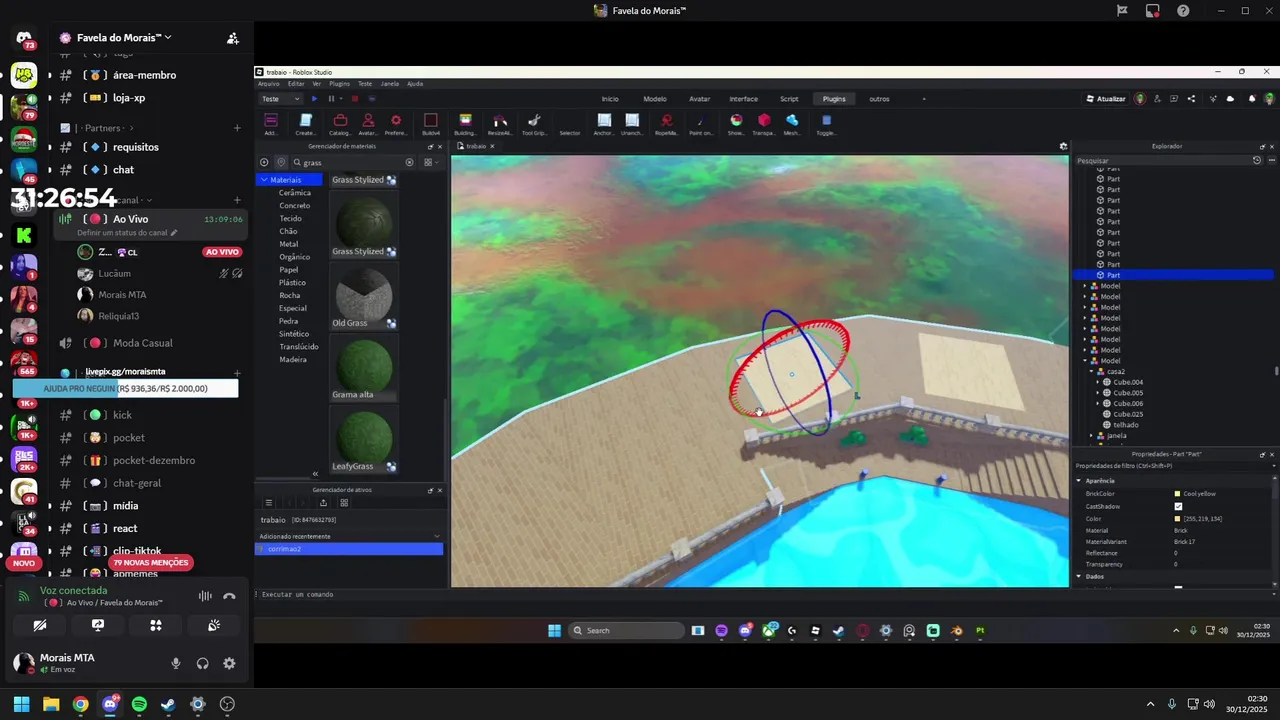Switch to the Script ribbon tab

[789, 99]
